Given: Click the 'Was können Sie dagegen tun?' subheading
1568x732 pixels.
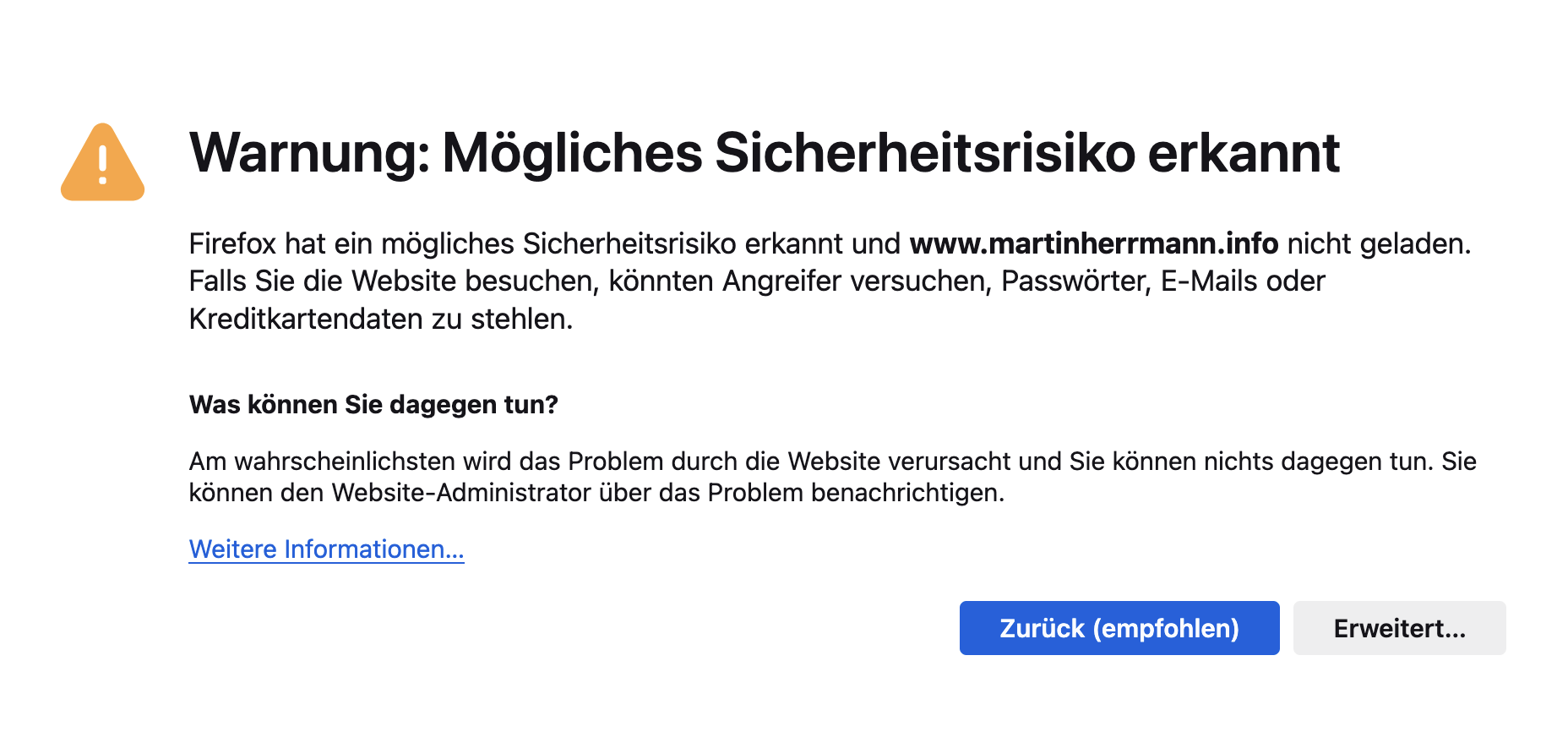Looking at the screenshot, I should click(373, 405).
